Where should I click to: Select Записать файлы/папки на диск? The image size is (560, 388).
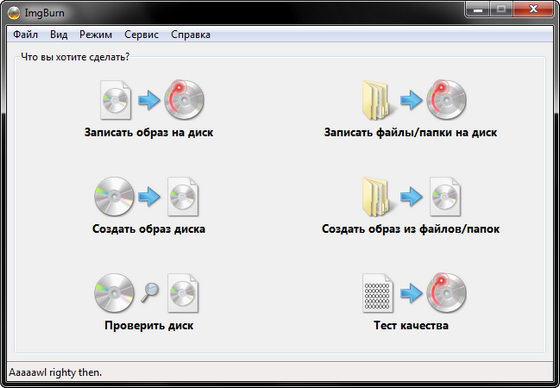click(410, 133)
